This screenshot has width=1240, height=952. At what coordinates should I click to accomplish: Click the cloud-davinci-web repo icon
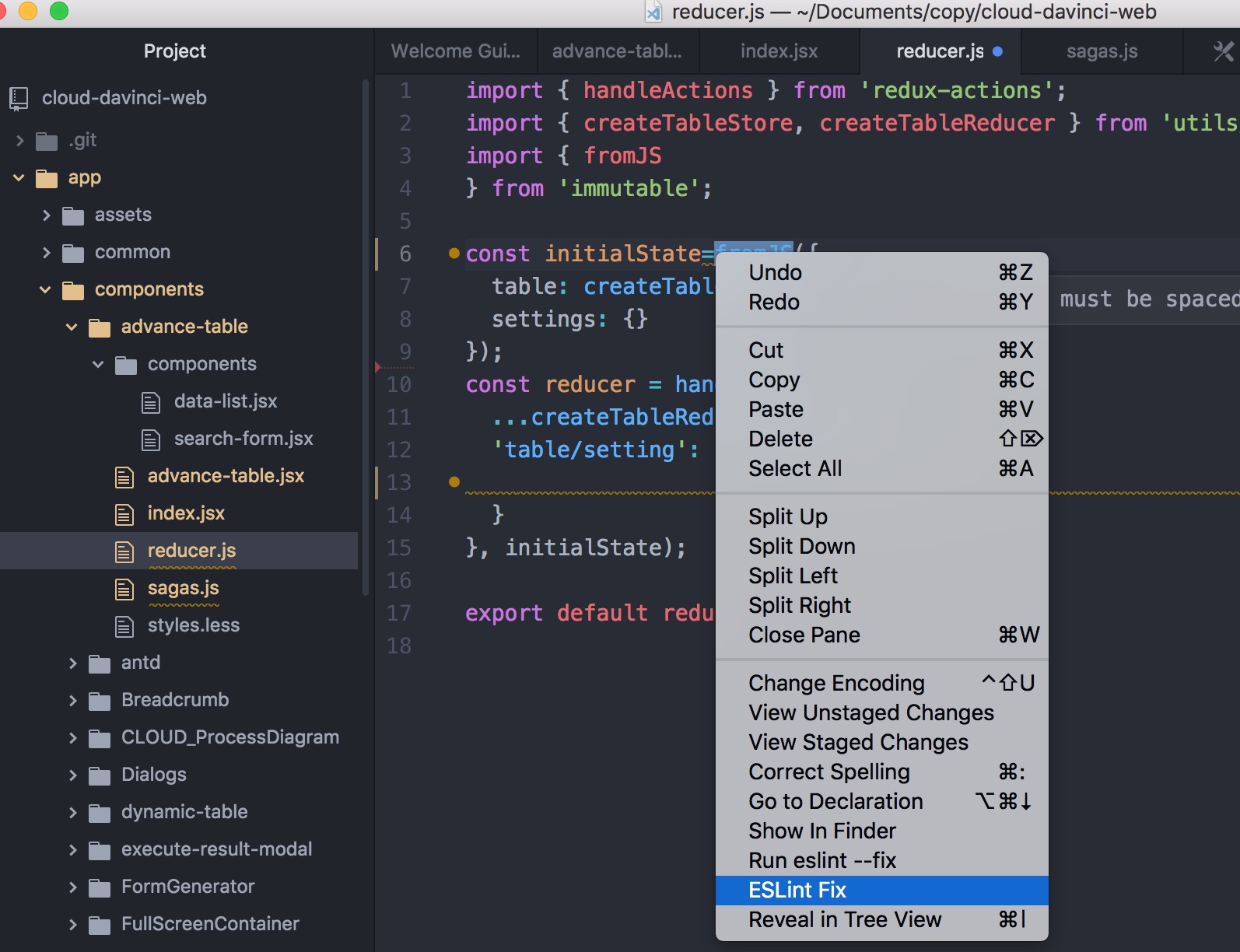pos(19,98)
